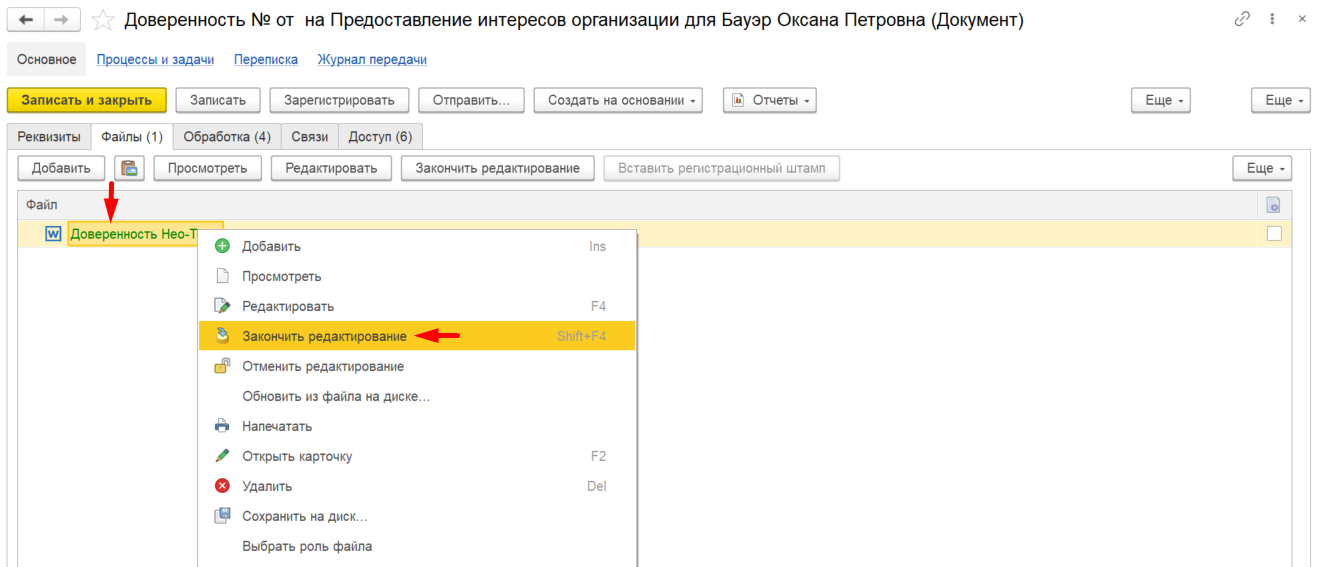The width and height of the screenshot is (1317, 567).
Task: Click icon beside Закончить редактирование menu entry
Action: coord(223,336)
